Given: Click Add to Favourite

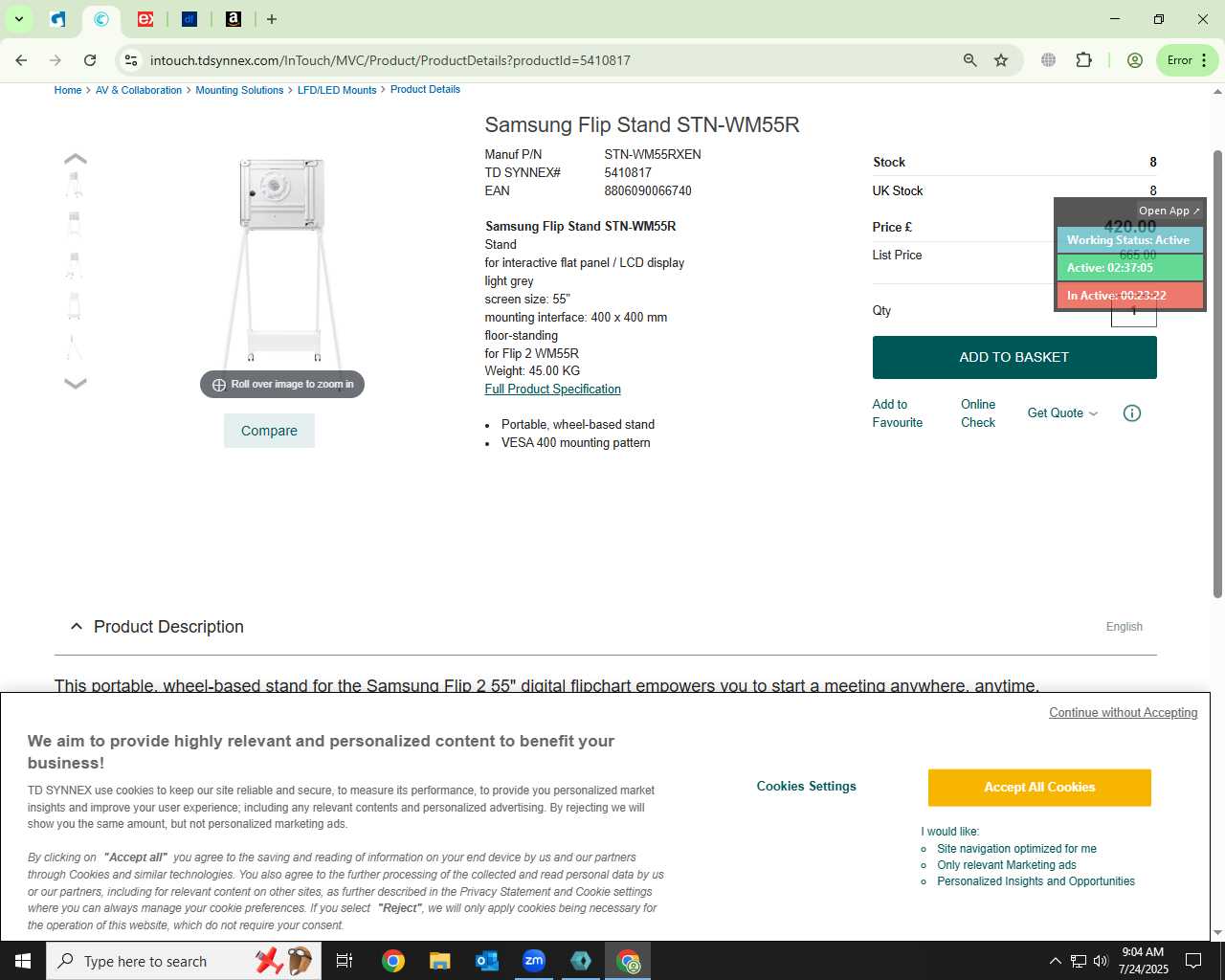Looking at the screenshot, I should [x=898, y=413].
